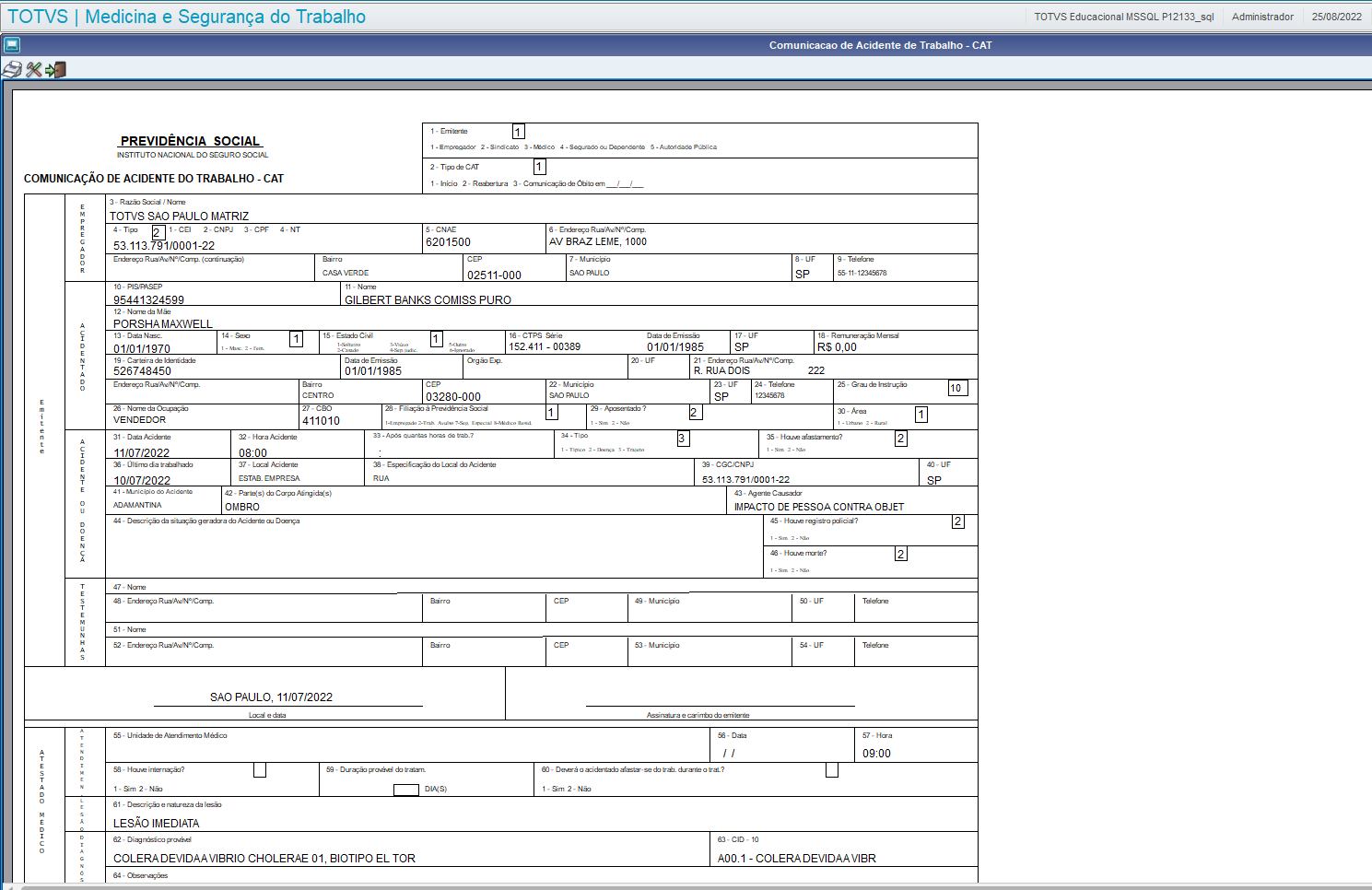
Task: Click the CEP value 02511-000
Action: click(x=494, y=275)
